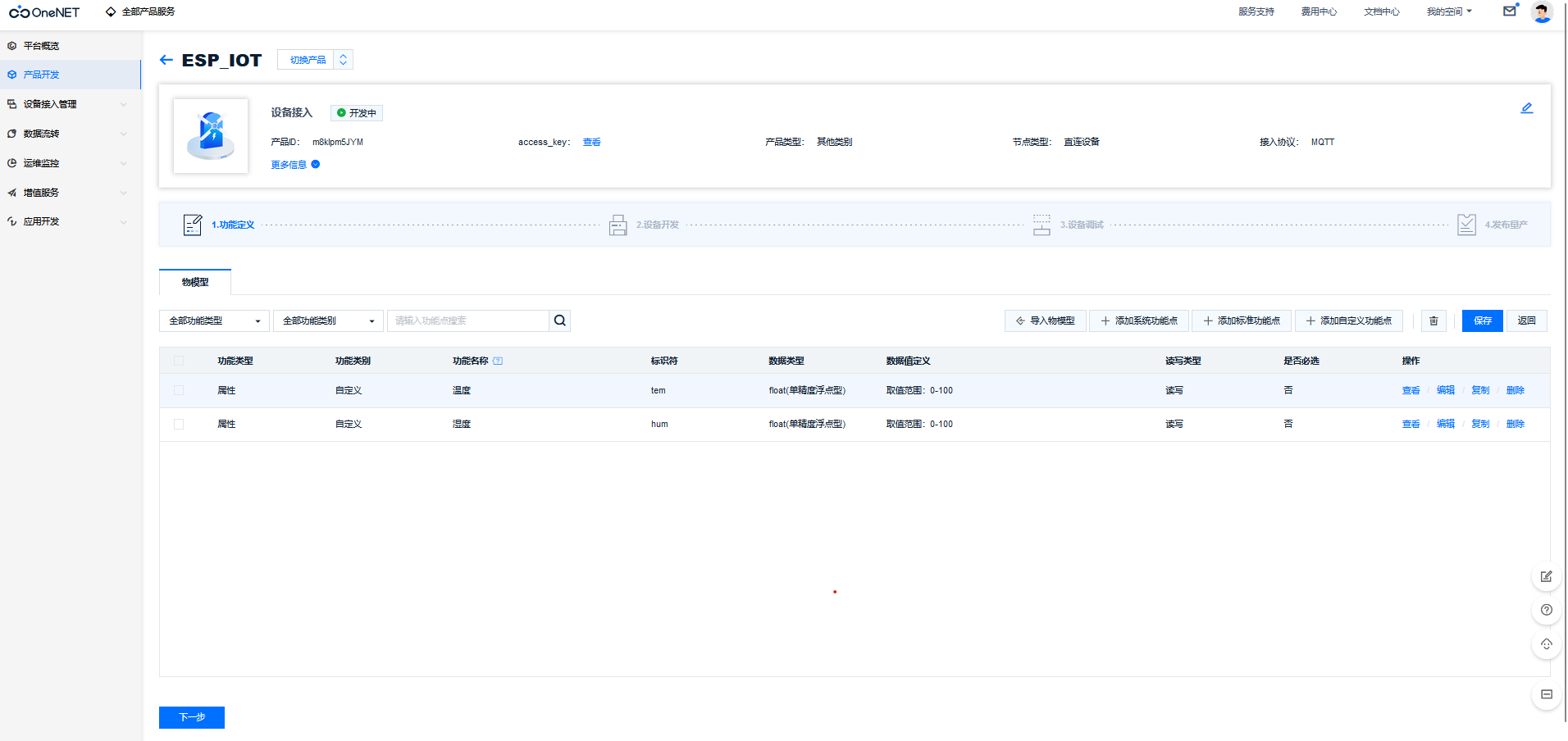Image resolution: width=1568 pixels, height=741 pixels.
Task: Open 服务支持 in top bar
Action: click(x=1256, y=11)
